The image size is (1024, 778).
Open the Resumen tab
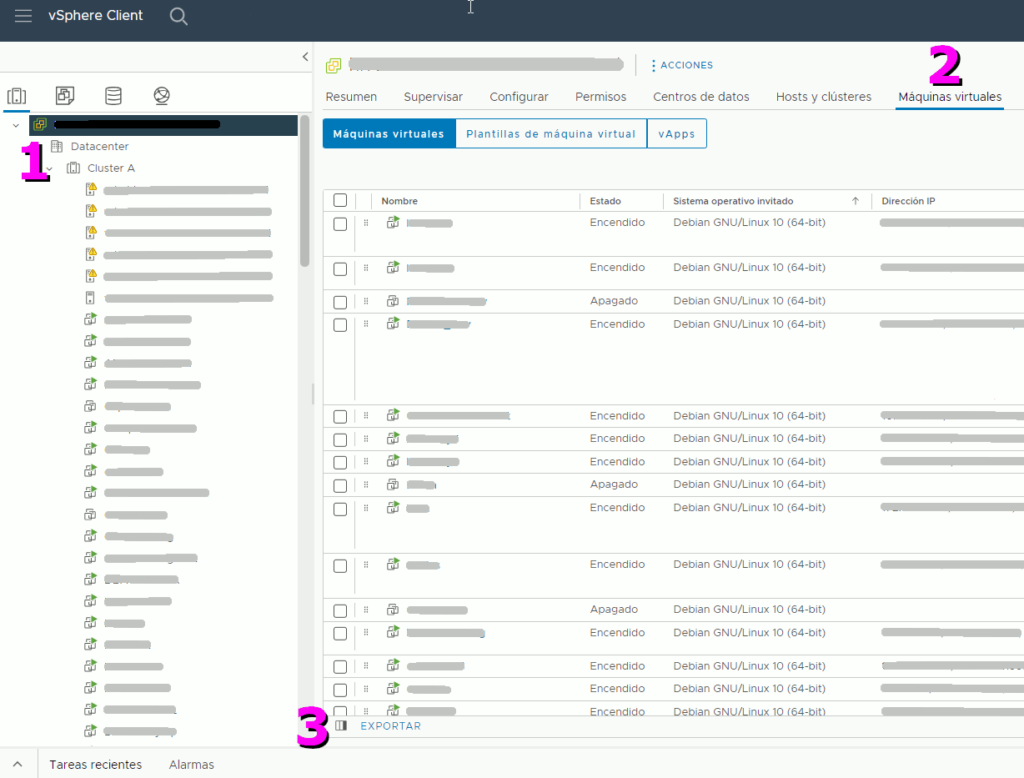point(351,97)
